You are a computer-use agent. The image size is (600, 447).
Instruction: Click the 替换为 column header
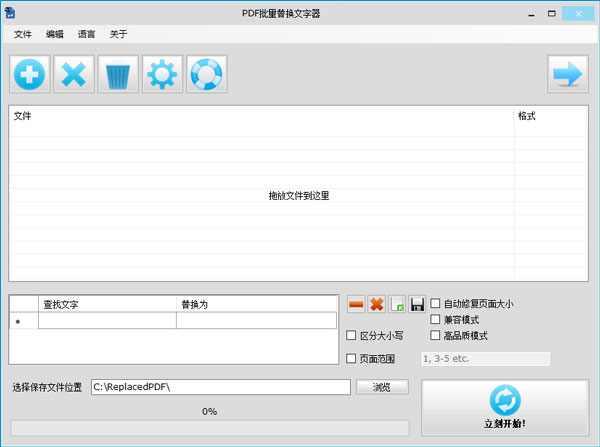point(256,304)
